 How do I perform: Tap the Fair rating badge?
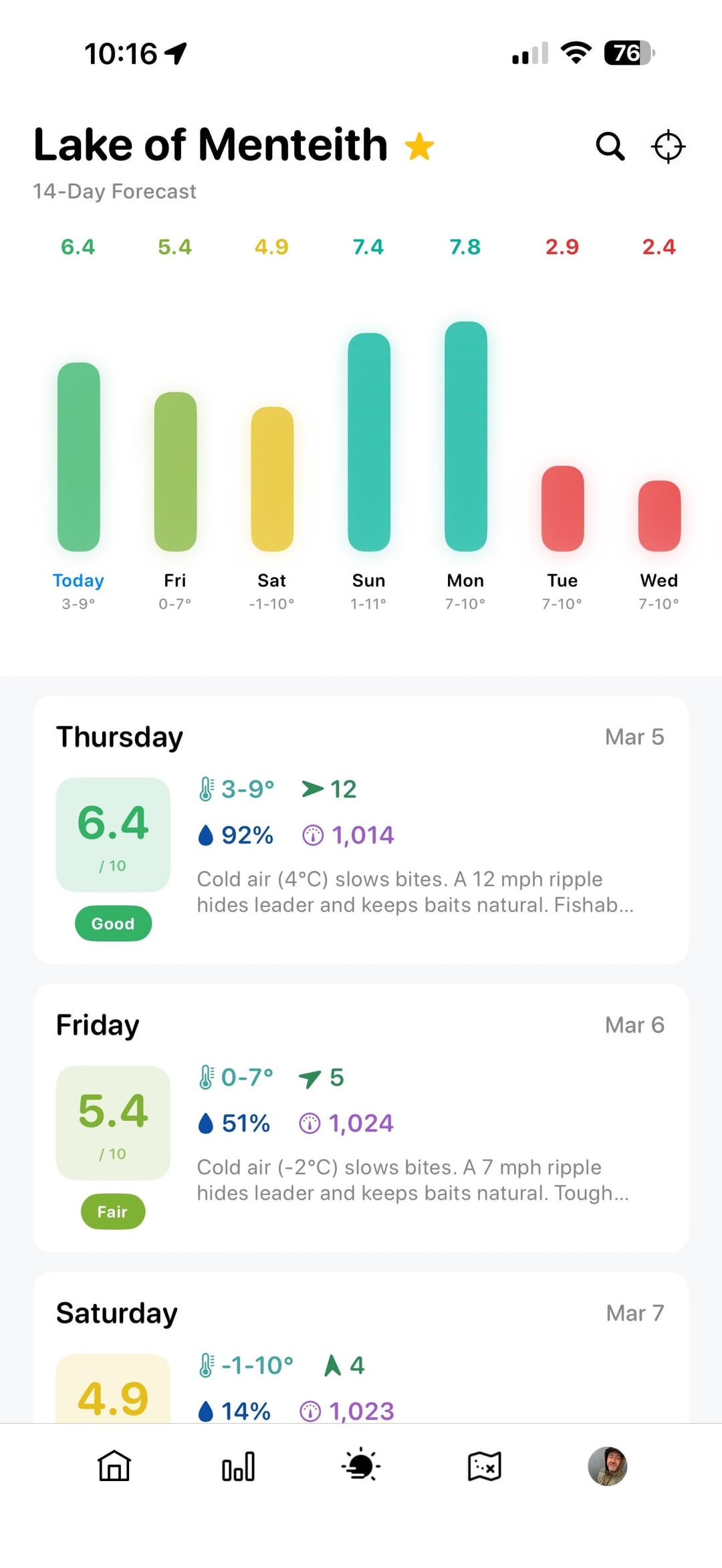pos(113,1212)
